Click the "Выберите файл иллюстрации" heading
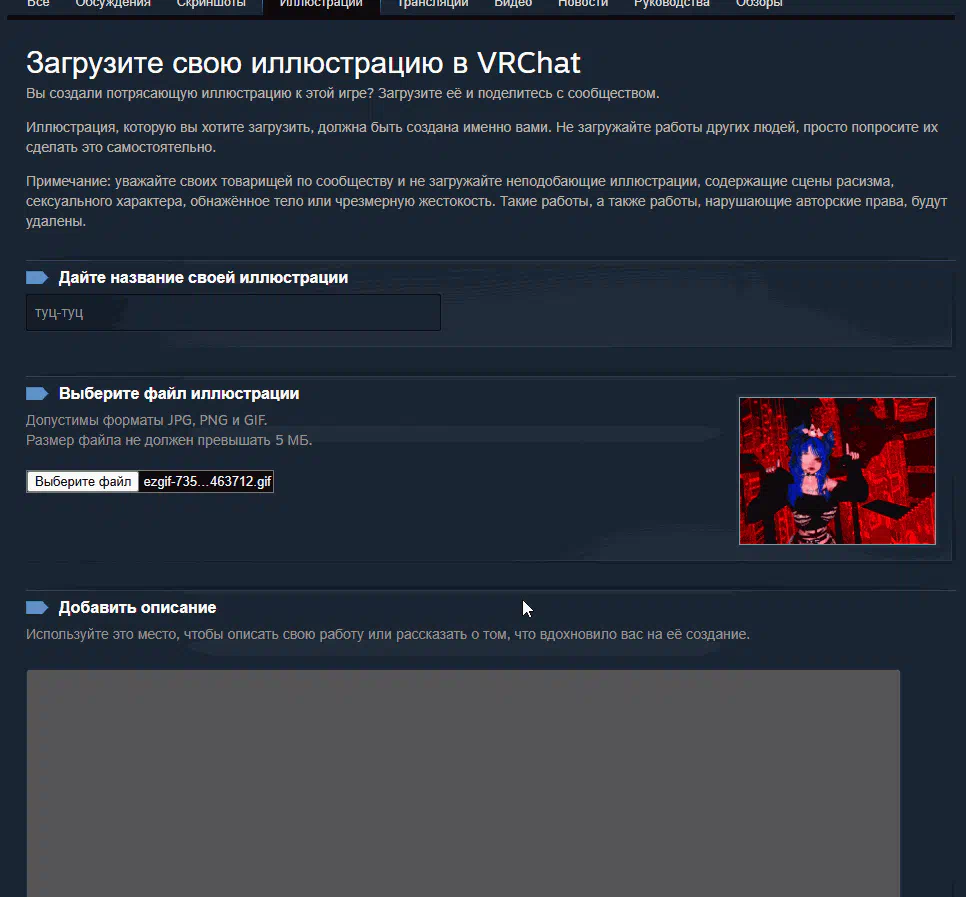966x897 pixels. [x=179, y=394]
